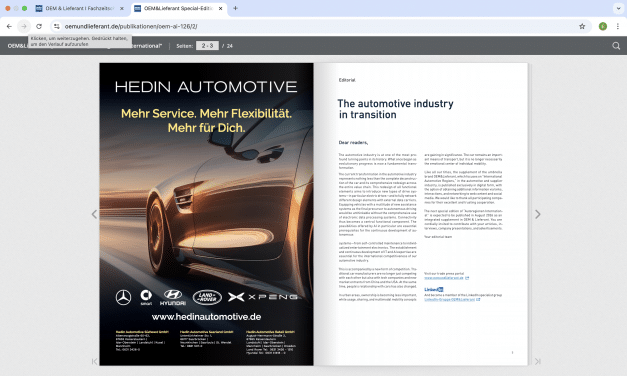The height and width of the screenshot is (376, 627).
Task: Click the headline The automotive industry in transition
Action: coord(395,109)
